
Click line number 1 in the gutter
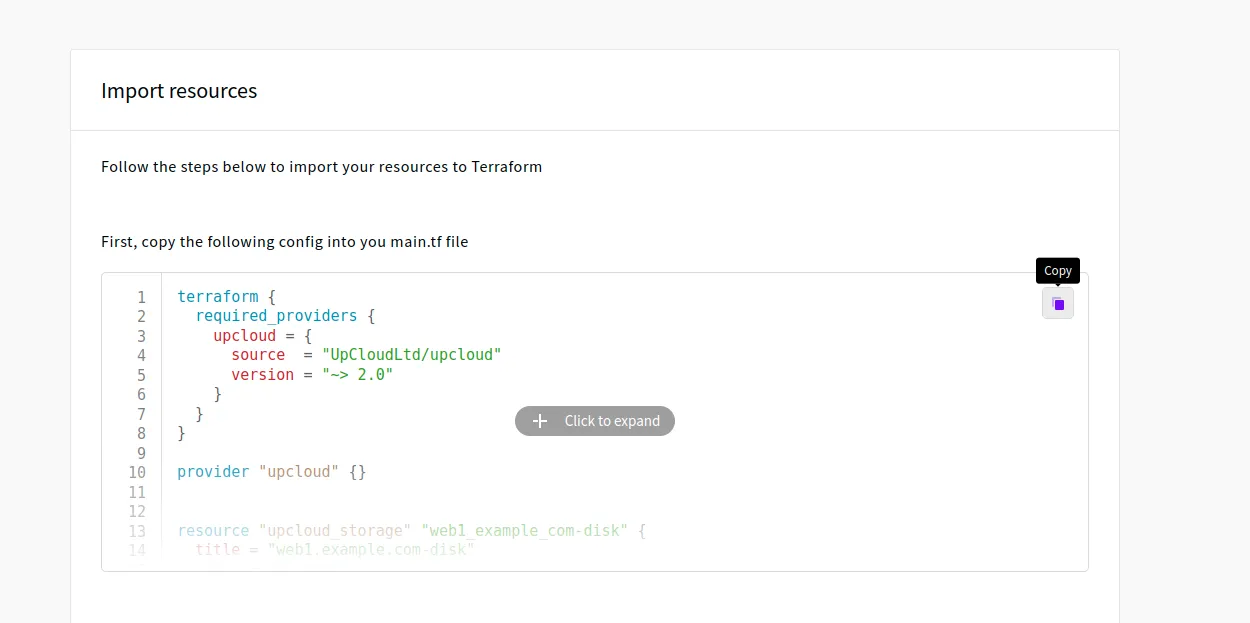click(141, 297)
